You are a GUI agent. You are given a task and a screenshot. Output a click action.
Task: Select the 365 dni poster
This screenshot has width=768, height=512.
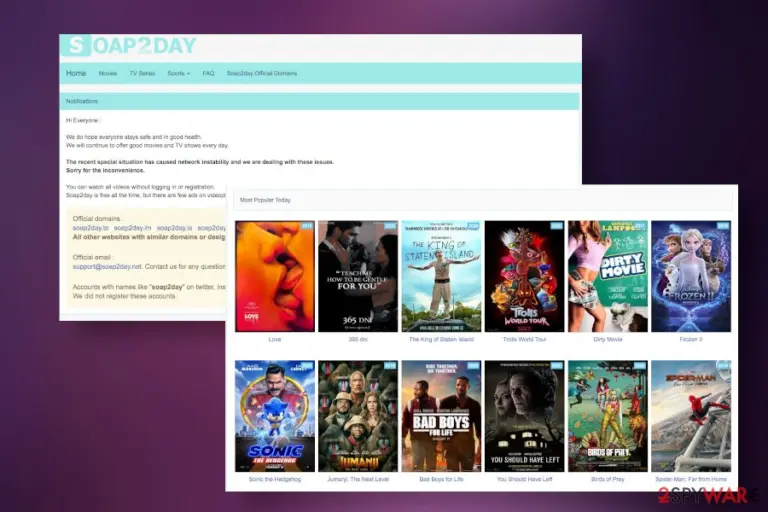(358, 276)
